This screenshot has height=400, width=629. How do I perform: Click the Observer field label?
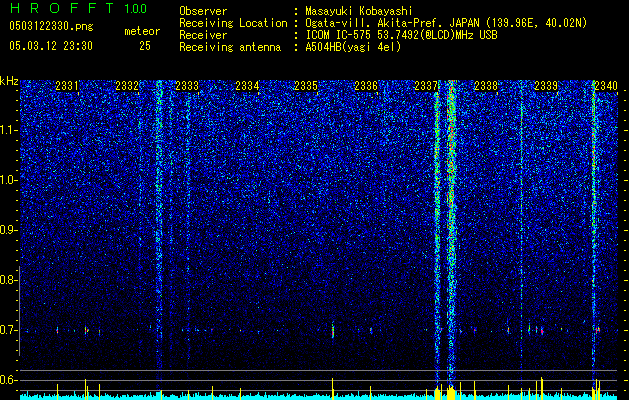[x=203, y=11]
